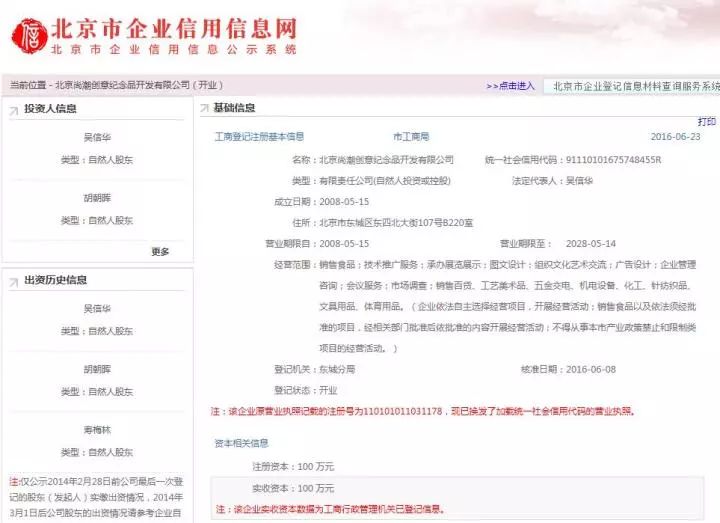720x523 pixels.
Task: Click 胡朝晖 in 出资历史信息
Action: pyautogui.click(x=97, y=369)
